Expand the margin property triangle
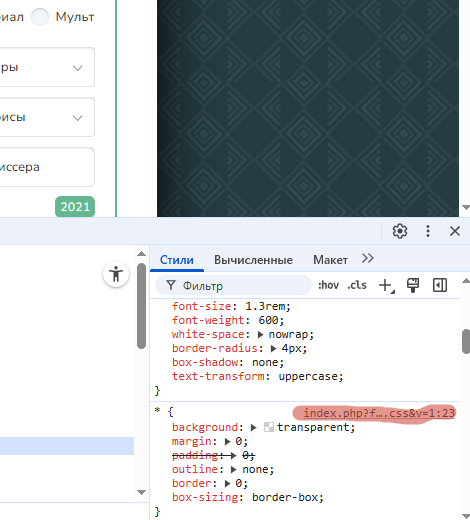 (x=228, y=442)
